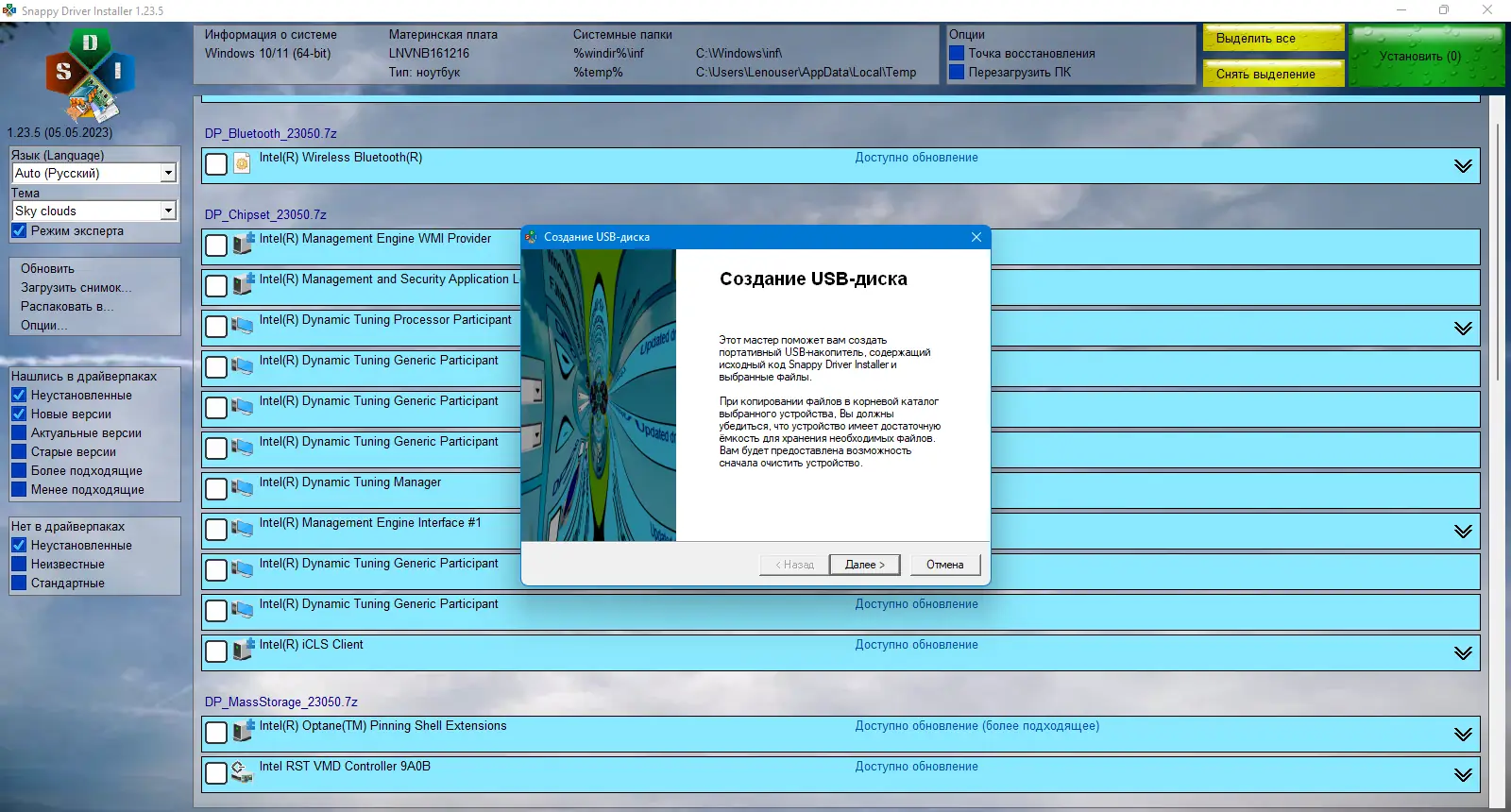1511x812 pixels.
Task: Tick the Dynamic Tuning Manager checkbox
Action: 216,489
